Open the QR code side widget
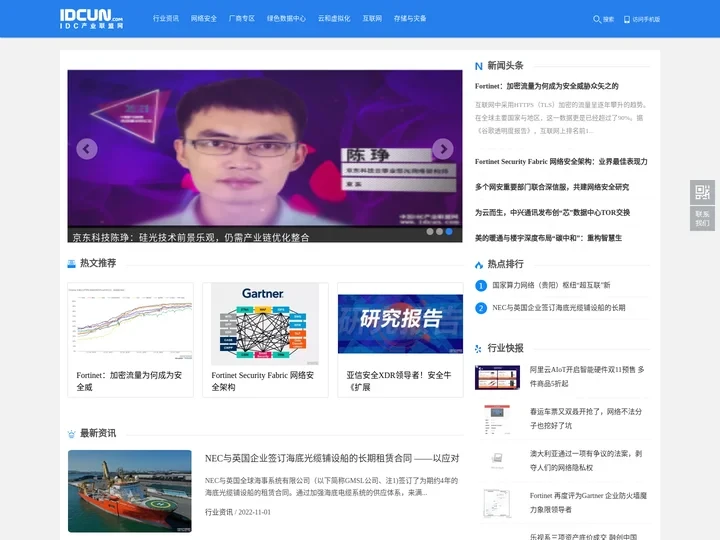This screenshot has height=540, width=720. (702, 192)
